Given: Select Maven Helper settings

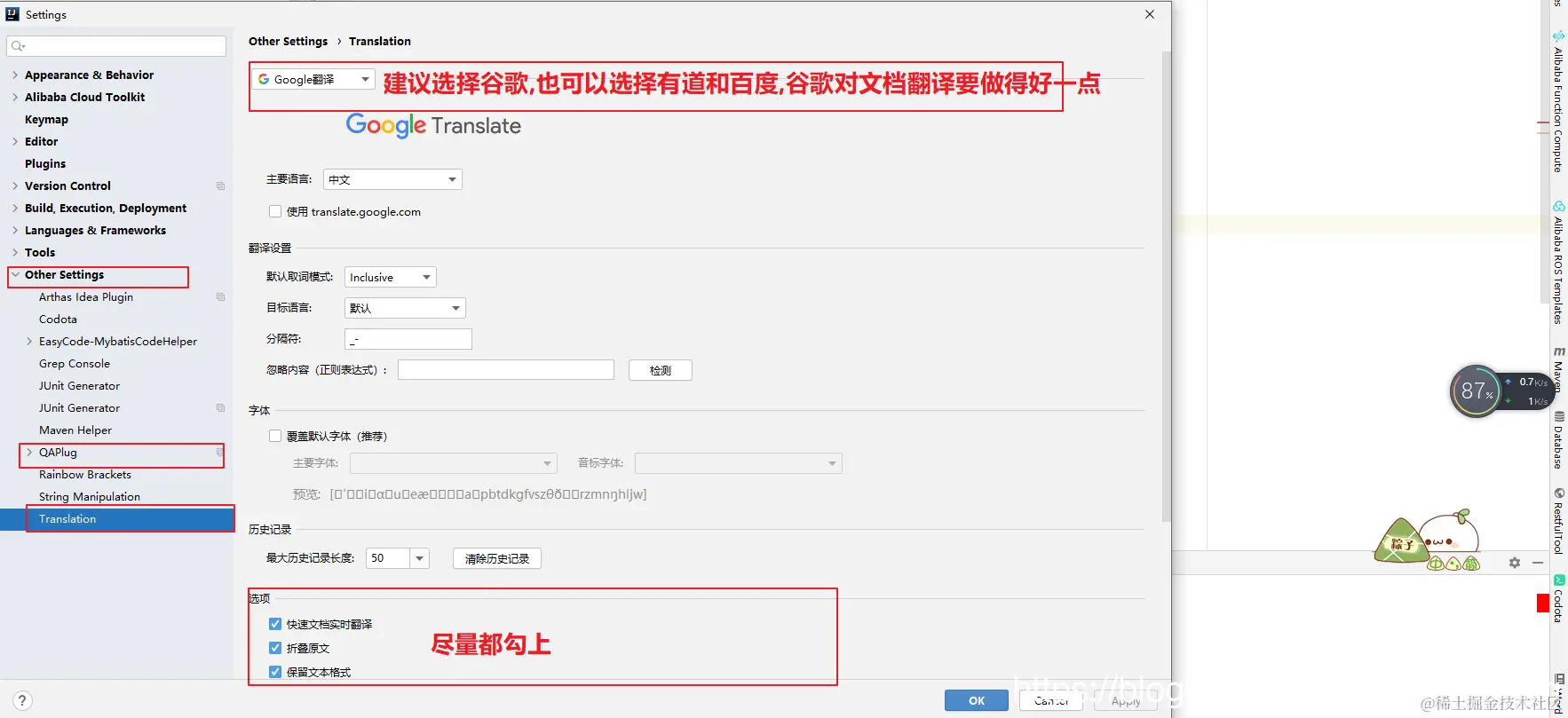Looking at the screenshot, I should click(75, 430).
